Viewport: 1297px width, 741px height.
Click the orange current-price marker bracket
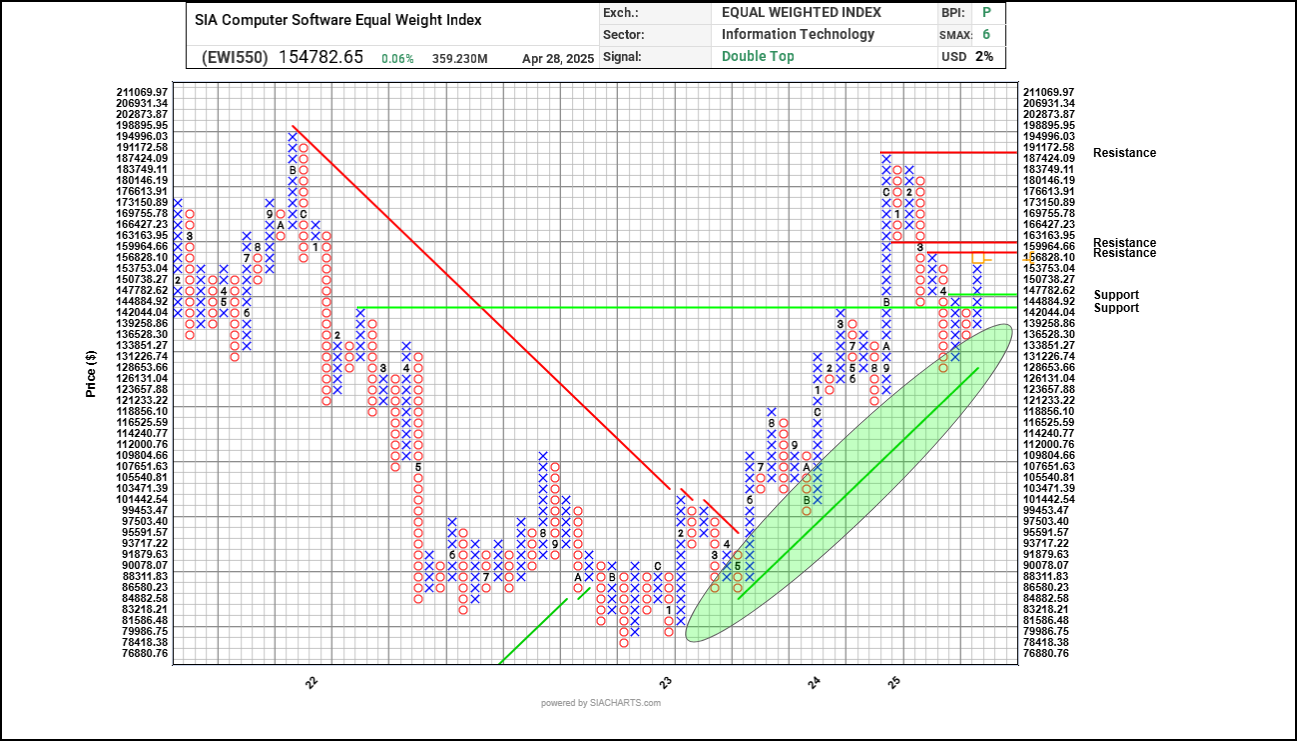(981, 258)
